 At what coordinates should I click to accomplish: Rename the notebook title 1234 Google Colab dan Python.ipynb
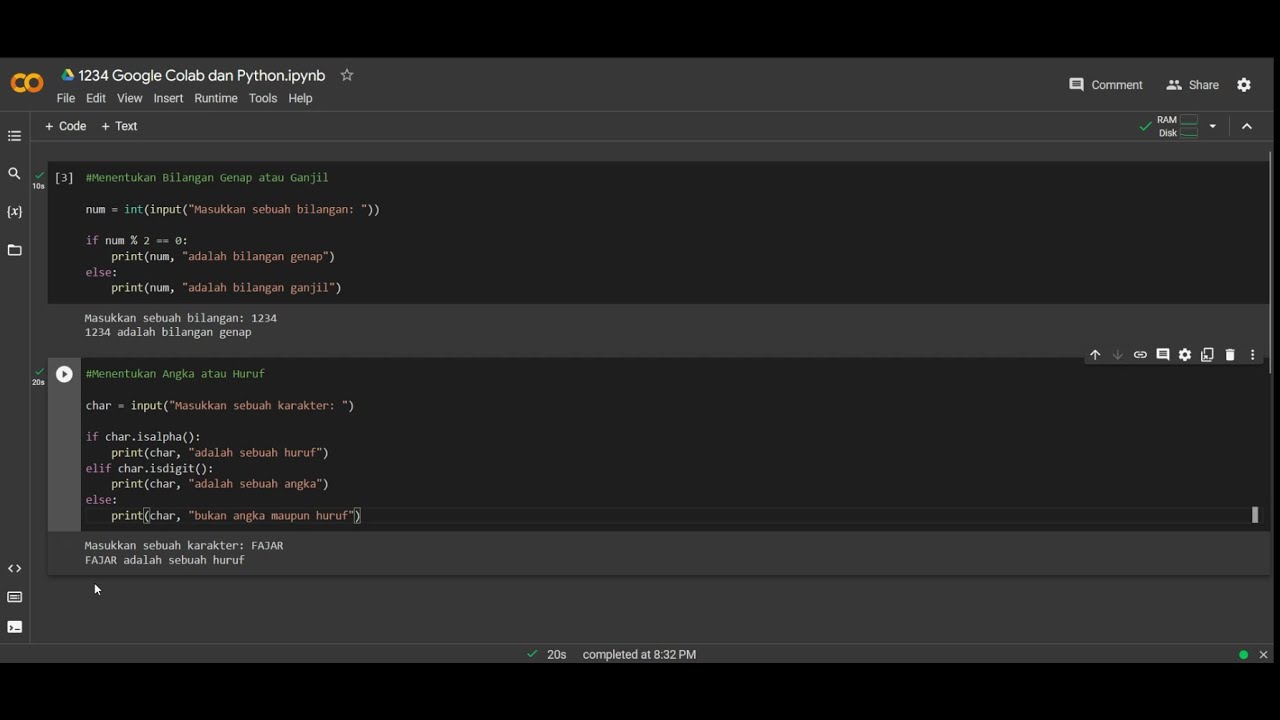(x=202, y=75)
